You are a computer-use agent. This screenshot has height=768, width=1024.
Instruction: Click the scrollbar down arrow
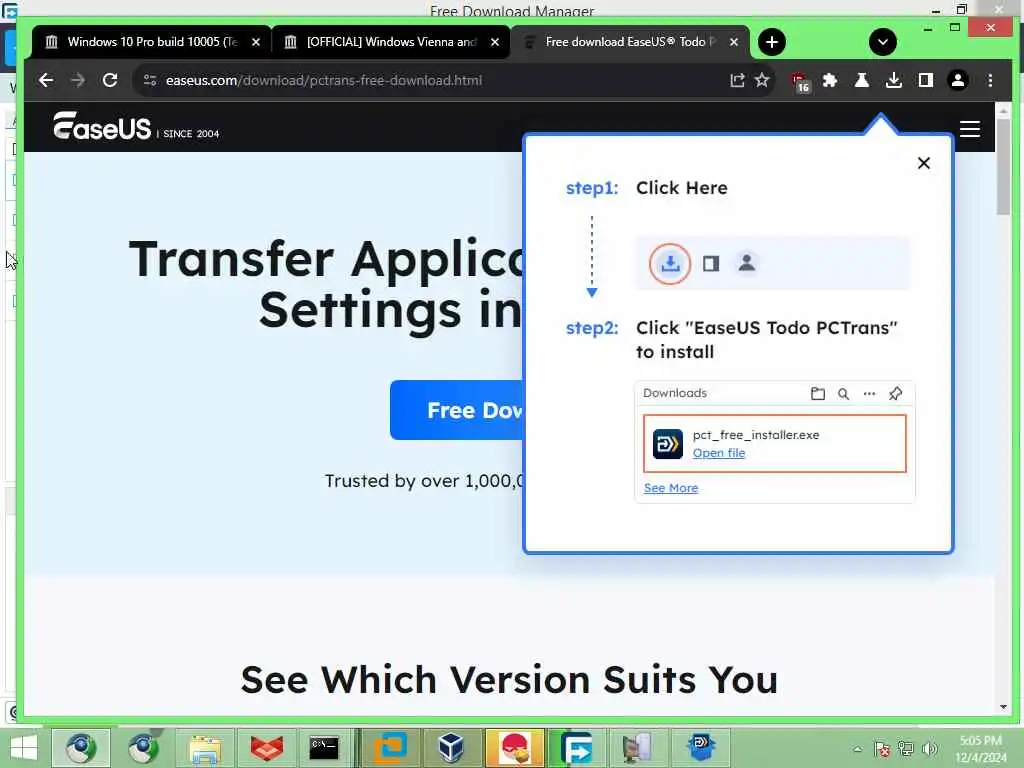1003,707
